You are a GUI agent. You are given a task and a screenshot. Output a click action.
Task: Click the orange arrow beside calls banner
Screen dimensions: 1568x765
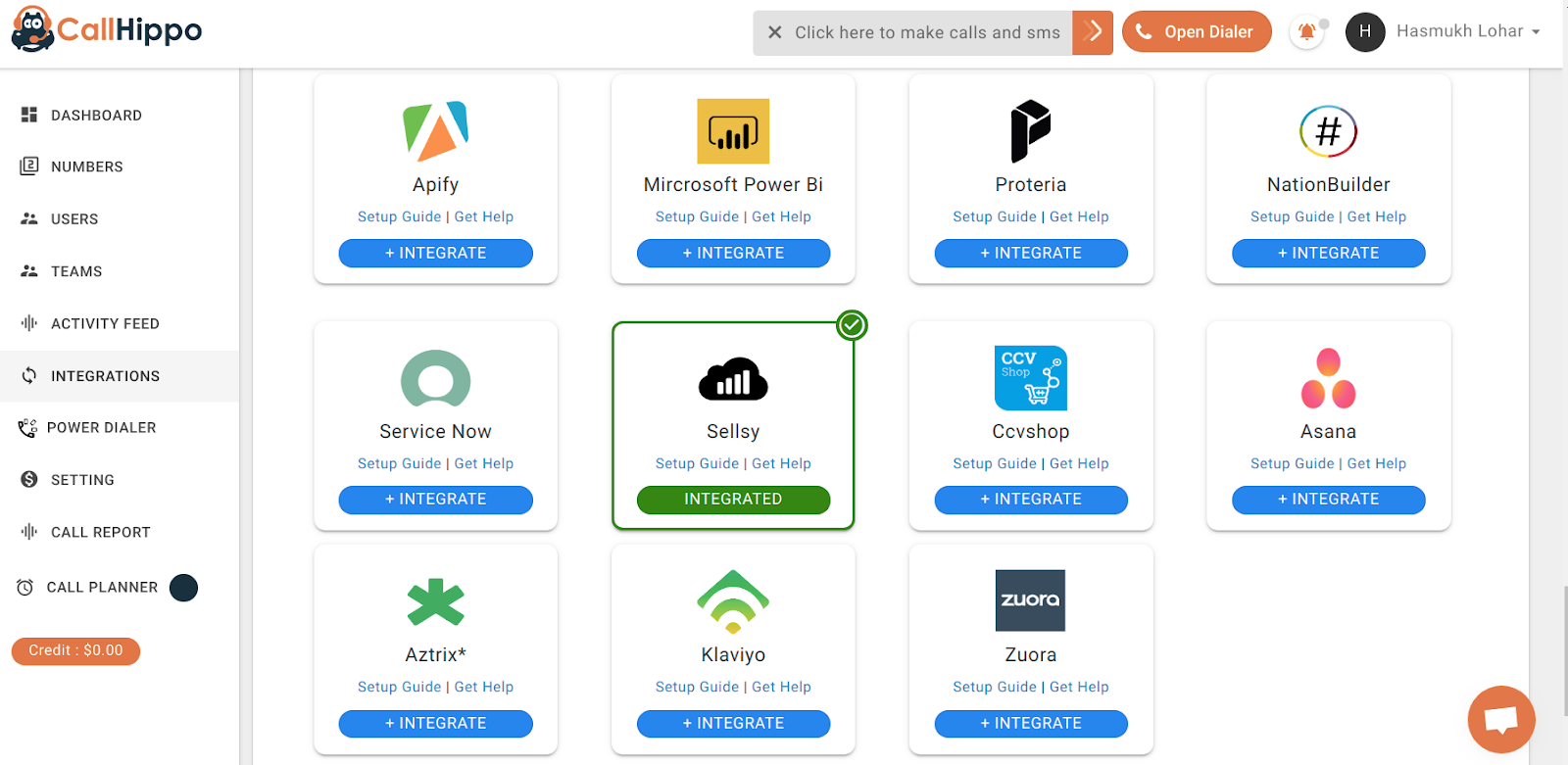coord(1093,32)
